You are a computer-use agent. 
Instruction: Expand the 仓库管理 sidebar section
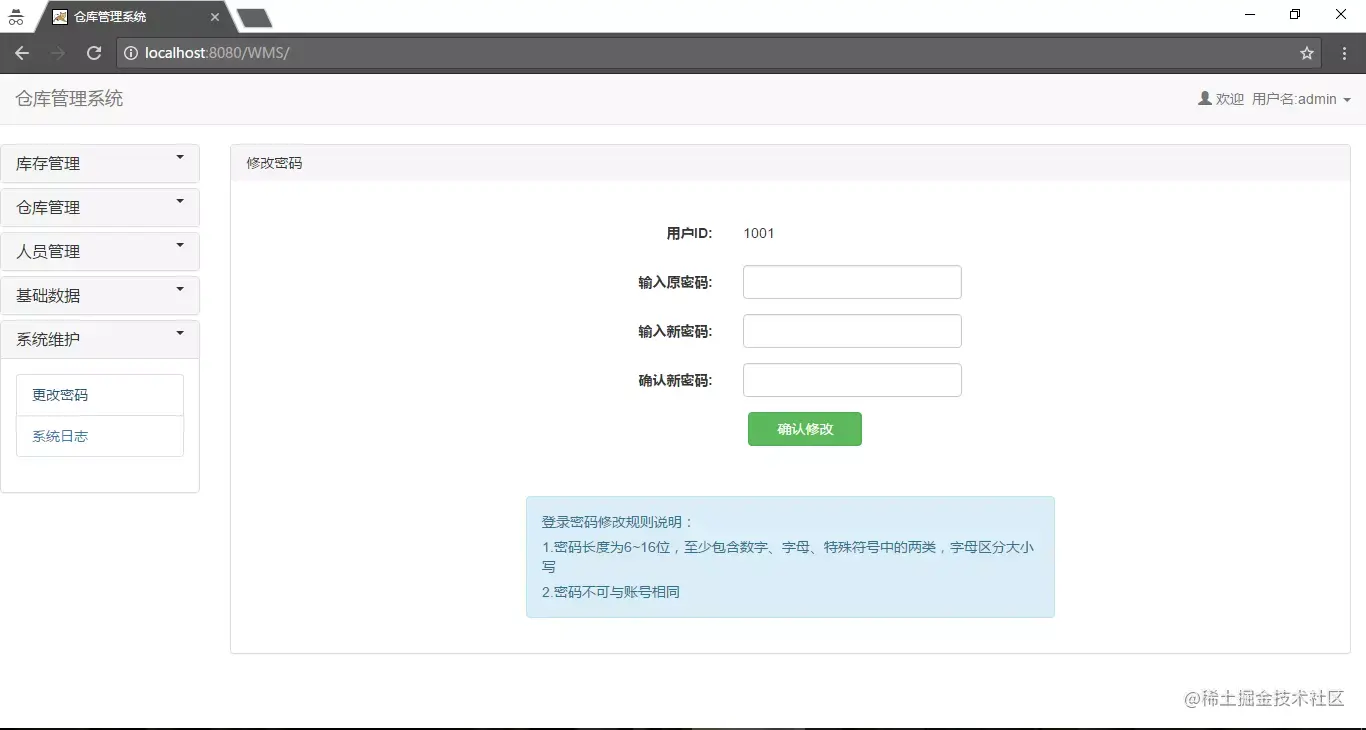pos(100,208)
